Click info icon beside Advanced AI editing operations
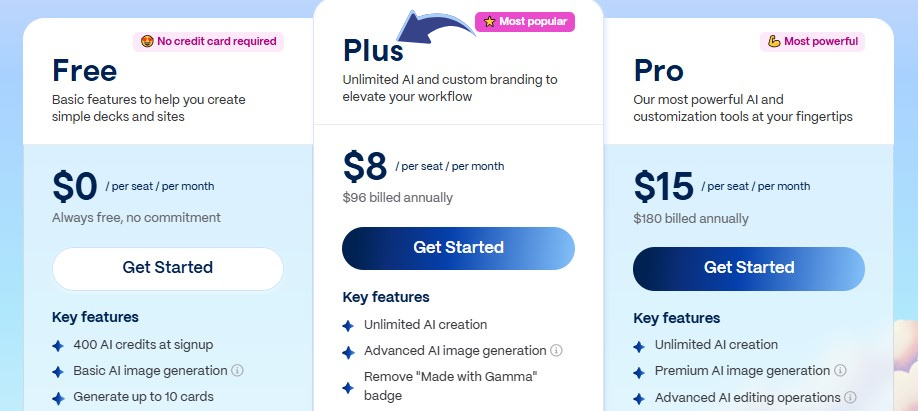918x411 pixels. point(848,398)
